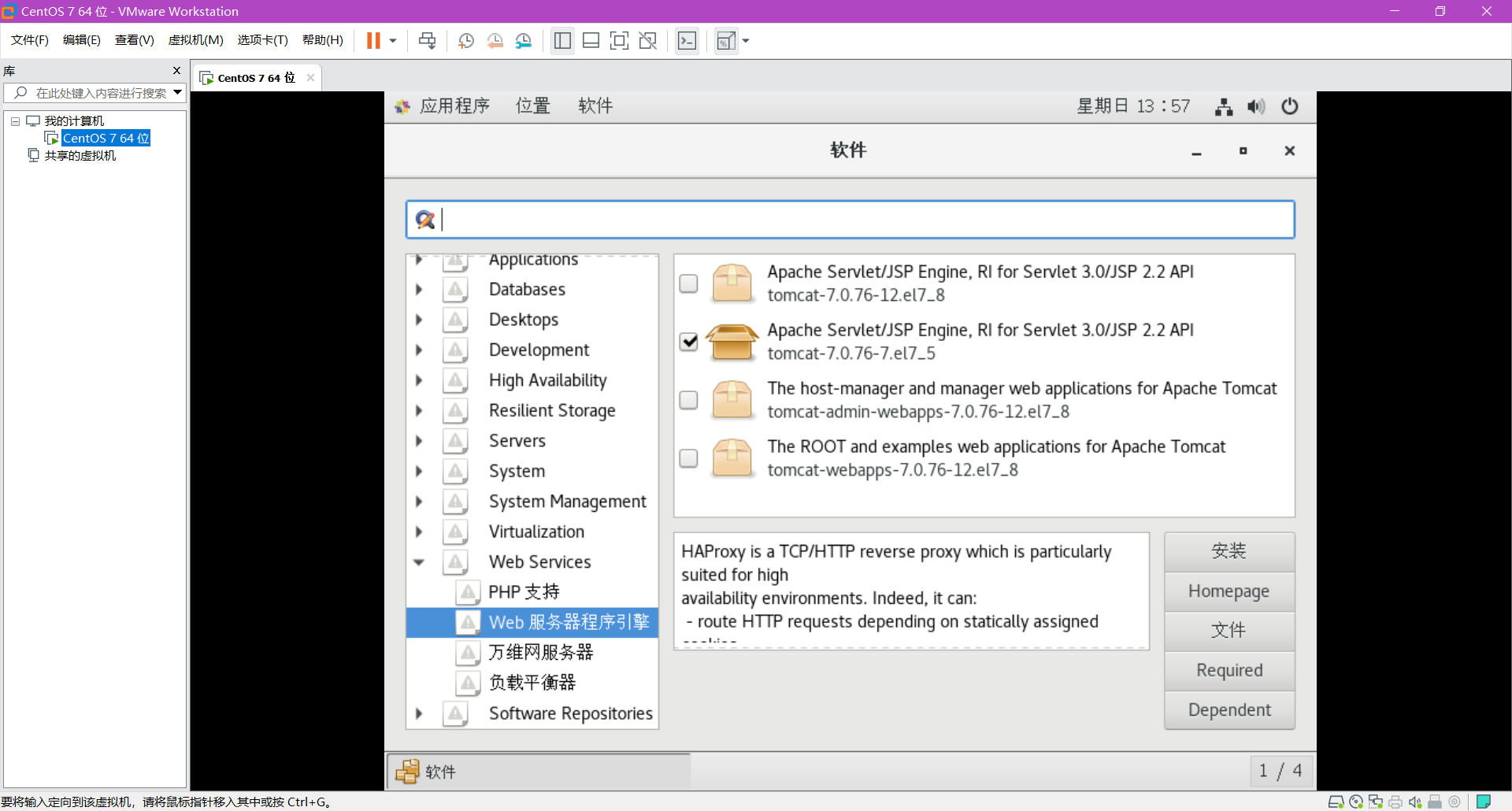Open the VMware console terminal icon
Screen dimensions: 1512x811
(x=687, y=40)
